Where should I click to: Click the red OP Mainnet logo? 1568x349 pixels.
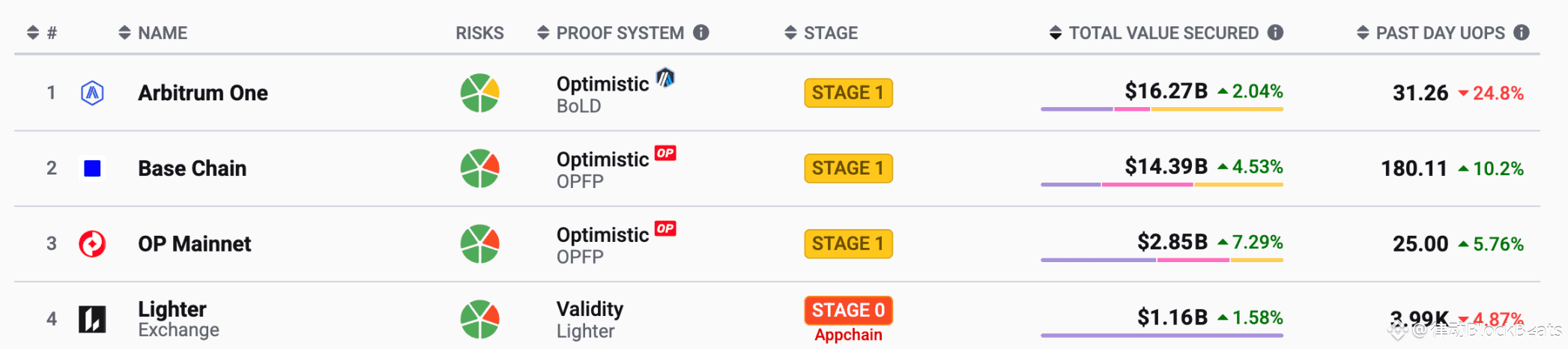pyautogui.click(x=92, y=244)
